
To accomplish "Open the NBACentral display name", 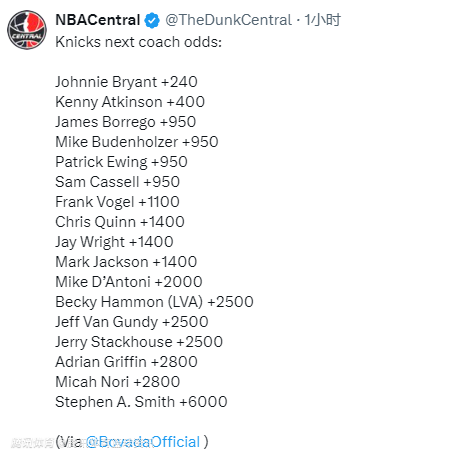I will tap(97, 20).
